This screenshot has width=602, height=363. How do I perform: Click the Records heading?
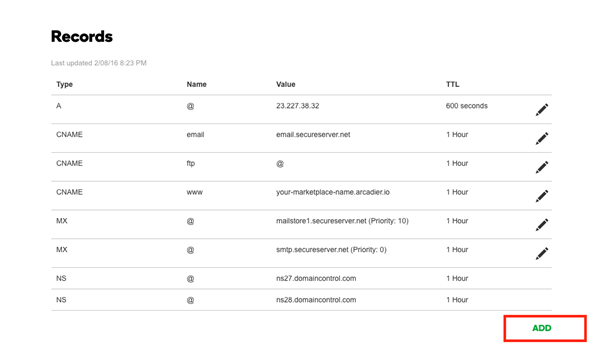coord(82,36)
